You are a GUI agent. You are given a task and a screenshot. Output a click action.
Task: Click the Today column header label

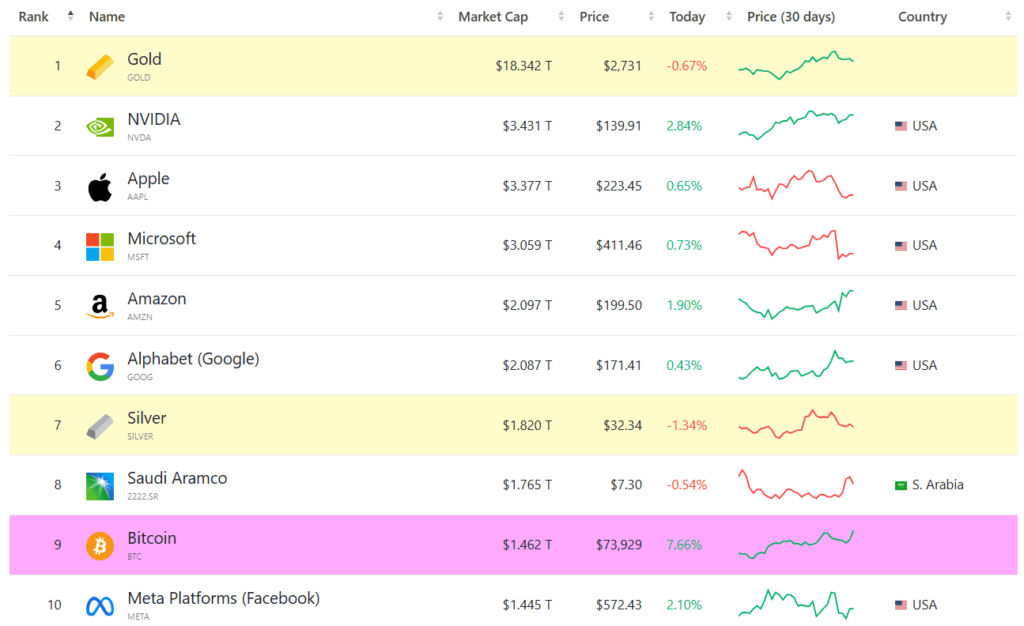687,17
